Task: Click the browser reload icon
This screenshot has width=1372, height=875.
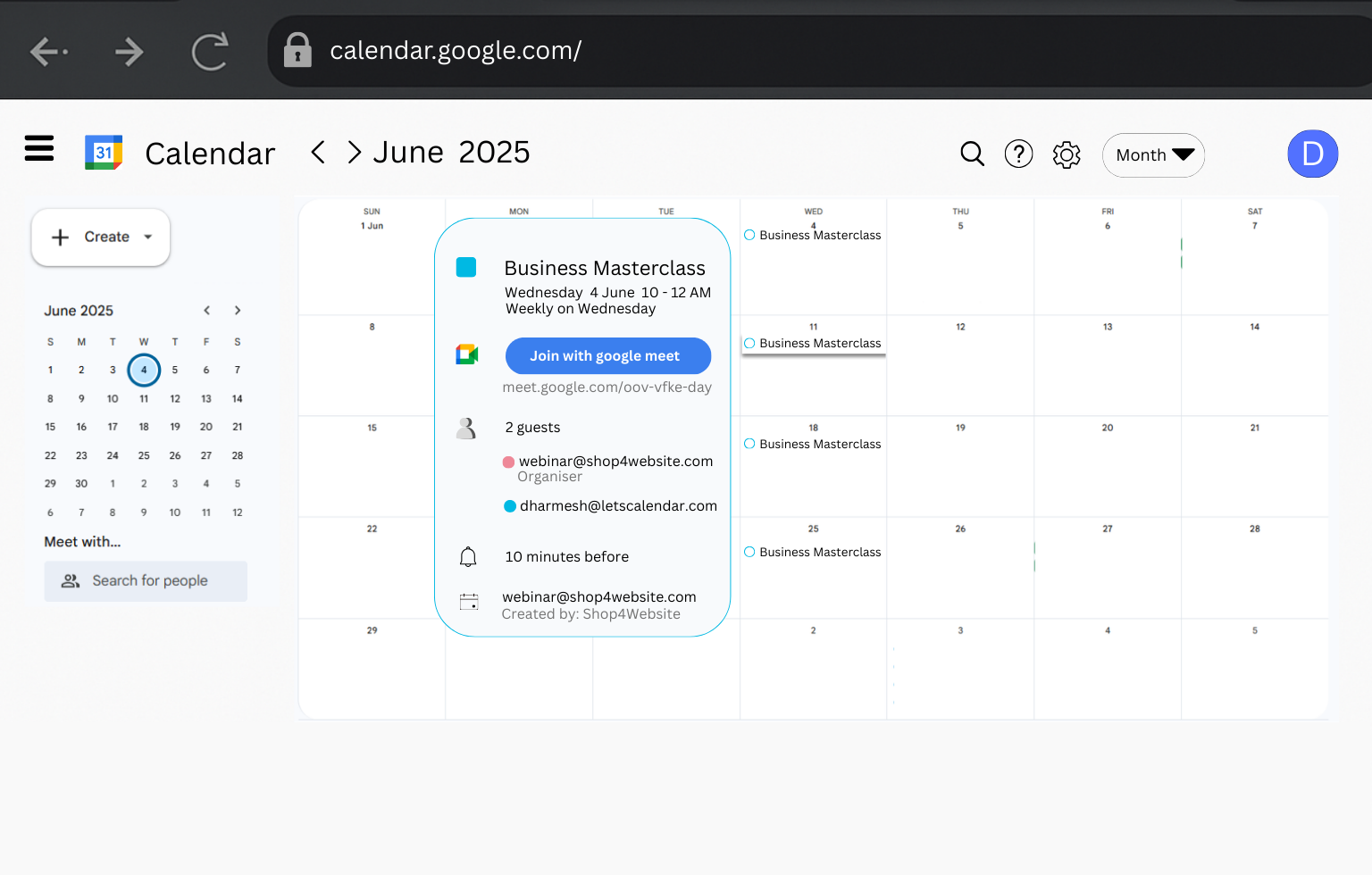Action: pyautogui.click(x=210, y=52)
